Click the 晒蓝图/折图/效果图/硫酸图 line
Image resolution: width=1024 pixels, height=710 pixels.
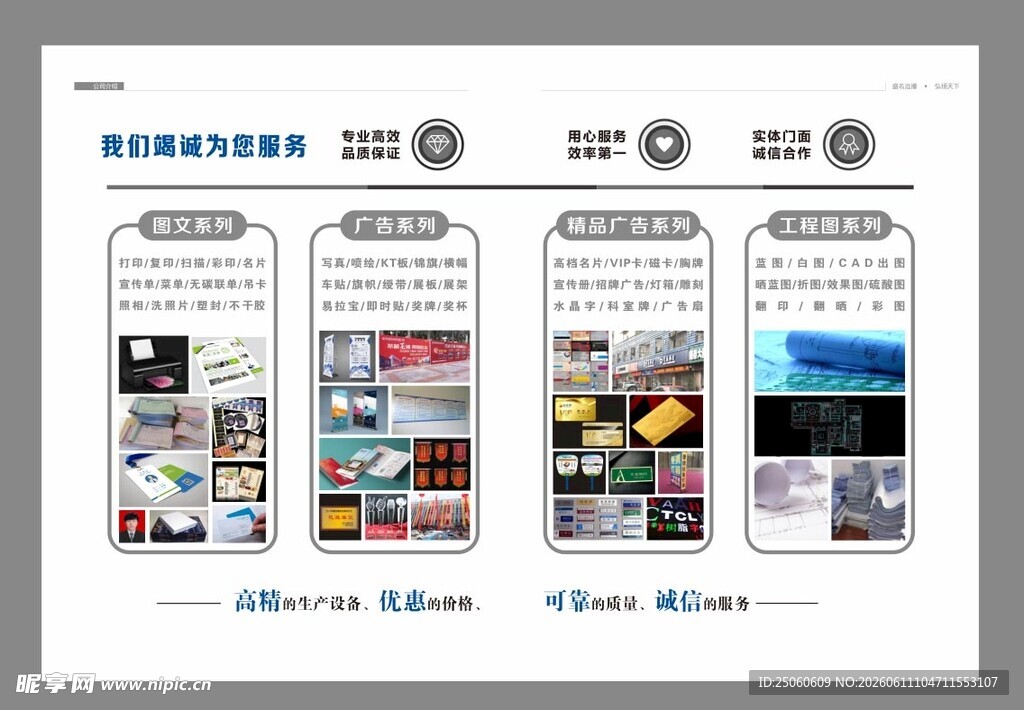coord(829,284)
